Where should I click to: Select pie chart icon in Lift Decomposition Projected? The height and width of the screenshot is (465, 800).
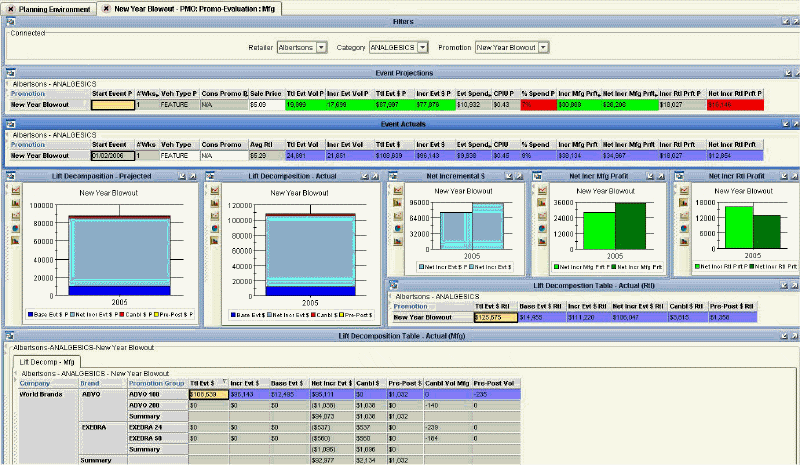(x=15, y=228)
